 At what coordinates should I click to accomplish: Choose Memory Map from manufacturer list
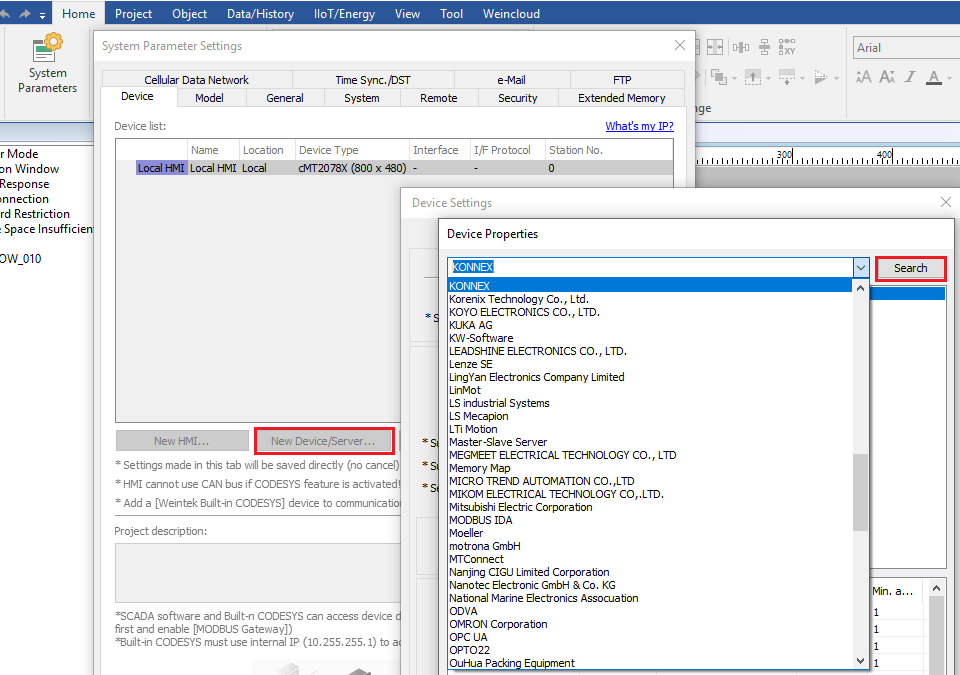pos(650,468)
